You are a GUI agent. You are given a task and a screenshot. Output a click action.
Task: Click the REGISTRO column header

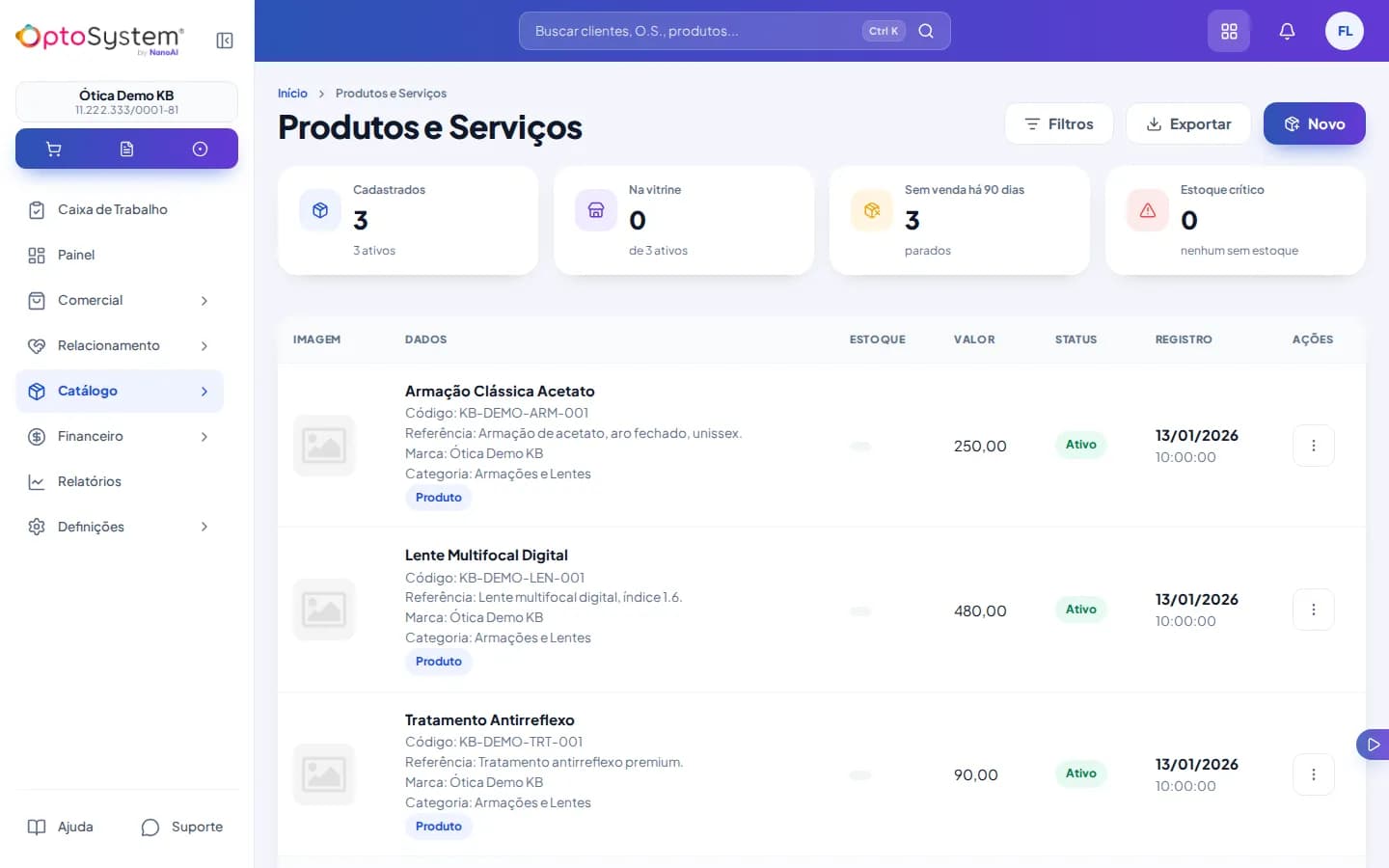tap(1184, 339)
